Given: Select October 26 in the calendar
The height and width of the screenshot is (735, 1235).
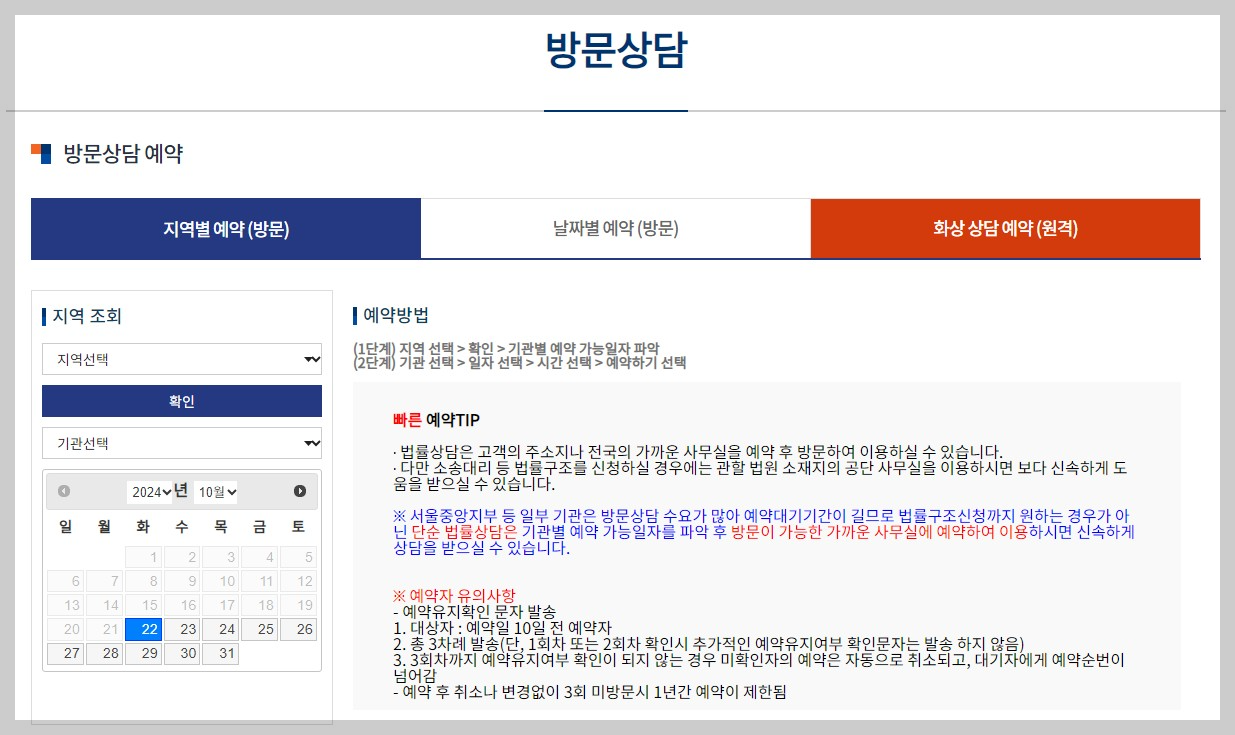Looking at the screenshot, I should [x=299, y=629].
